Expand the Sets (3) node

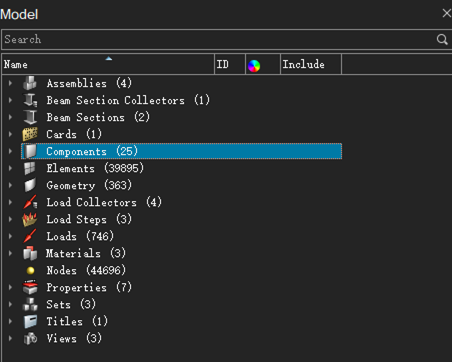pyautogui.click(x=10, y=304)
